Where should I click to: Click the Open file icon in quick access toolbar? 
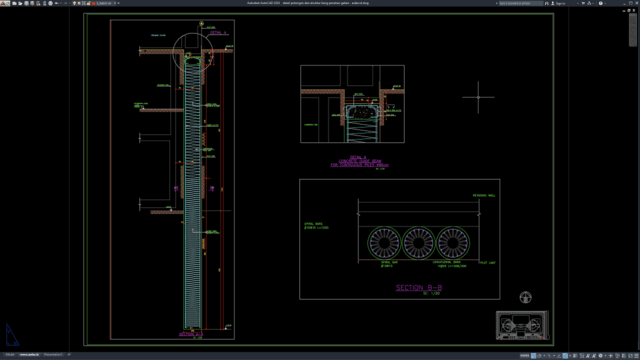pos(20,3)
